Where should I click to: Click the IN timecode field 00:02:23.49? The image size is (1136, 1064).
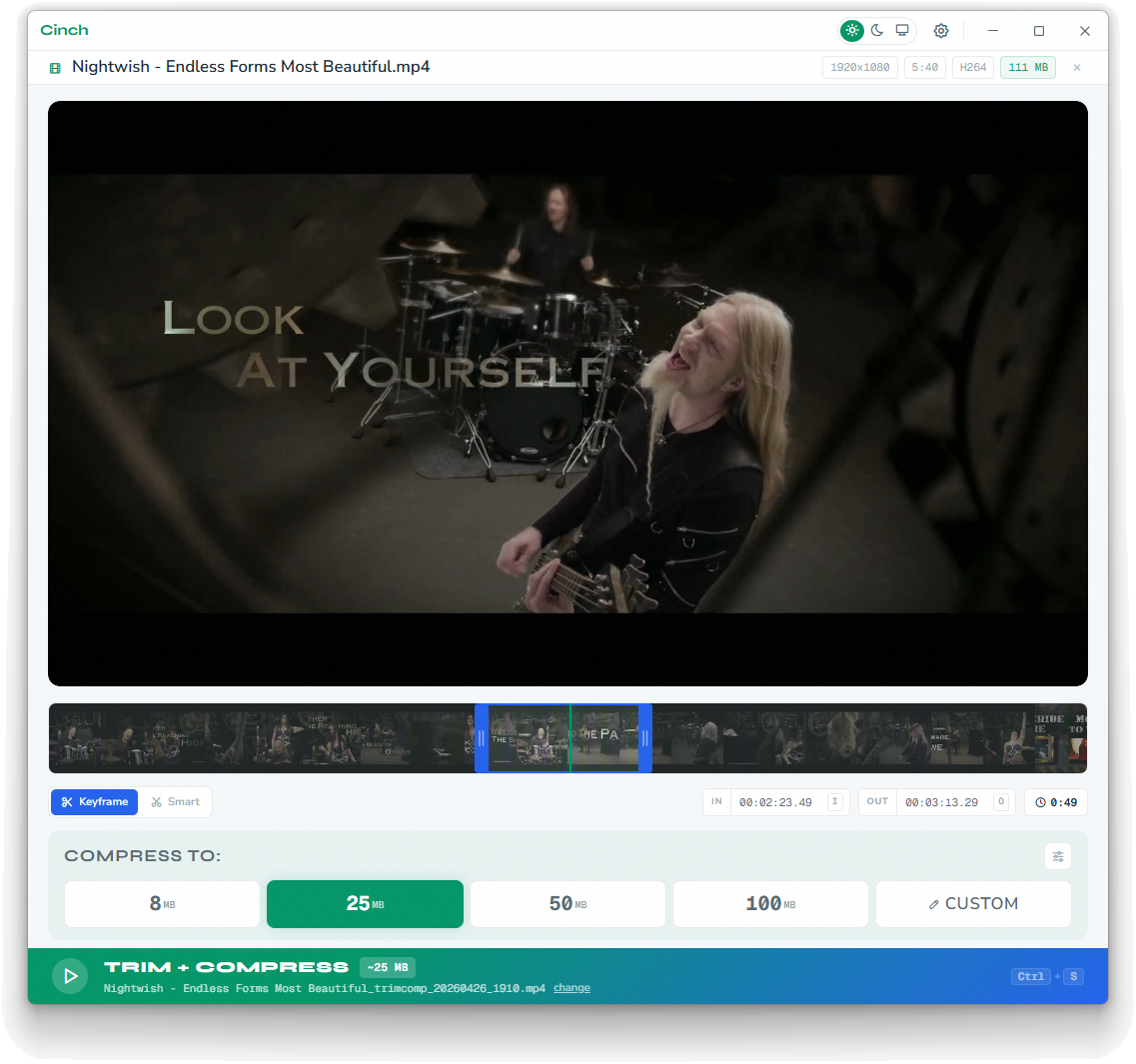[775, 802]
